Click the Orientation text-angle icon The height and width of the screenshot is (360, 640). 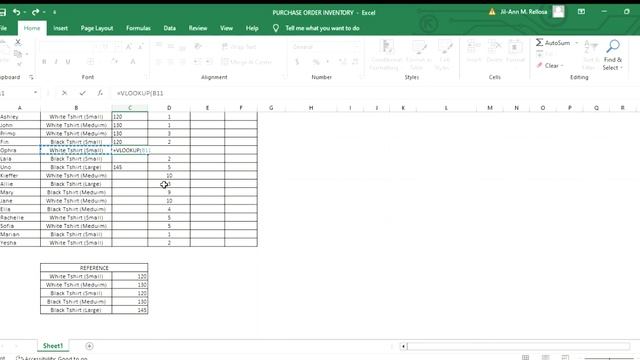point(198,46)
